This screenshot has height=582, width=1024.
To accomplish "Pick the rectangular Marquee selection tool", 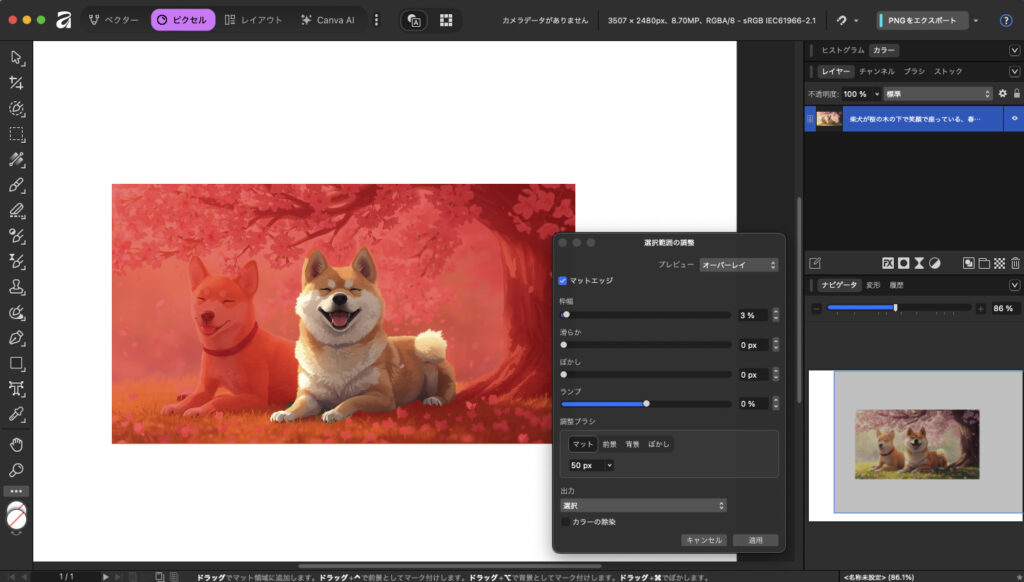I will [16, 134].
